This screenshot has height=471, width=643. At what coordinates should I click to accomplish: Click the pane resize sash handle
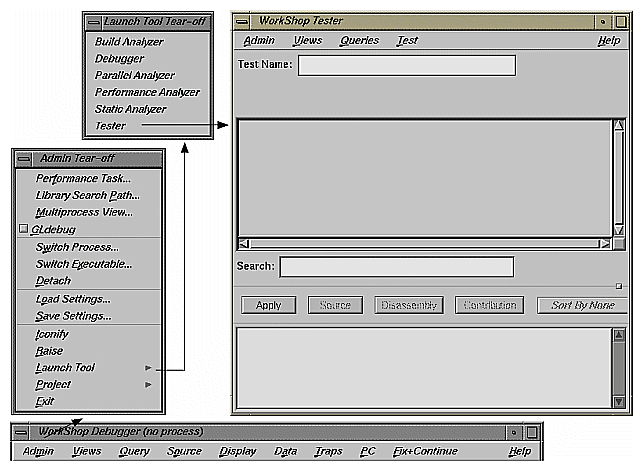pos(619,286)
